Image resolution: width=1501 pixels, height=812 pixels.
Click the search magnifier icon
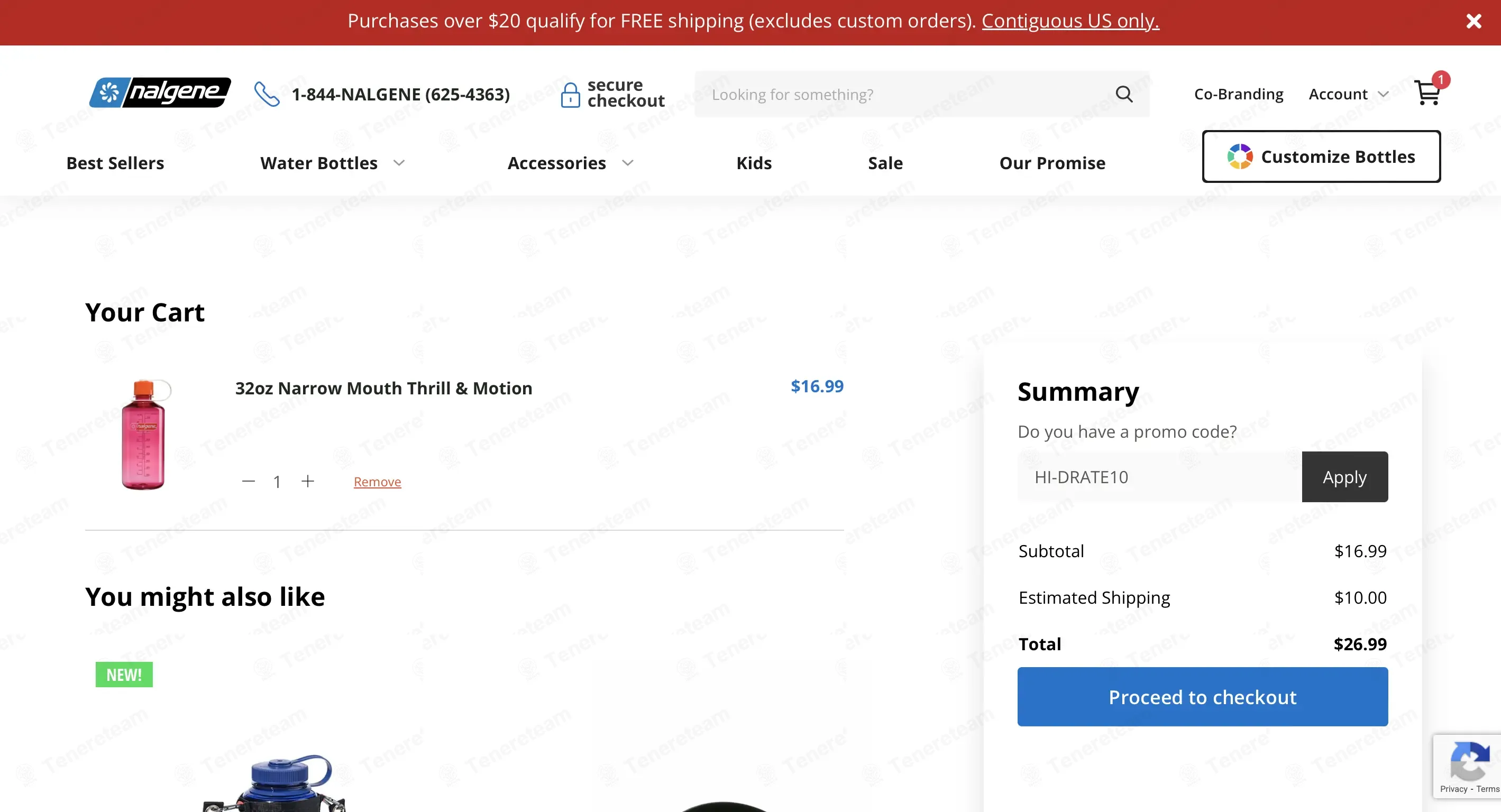(x=1124, y=94)
